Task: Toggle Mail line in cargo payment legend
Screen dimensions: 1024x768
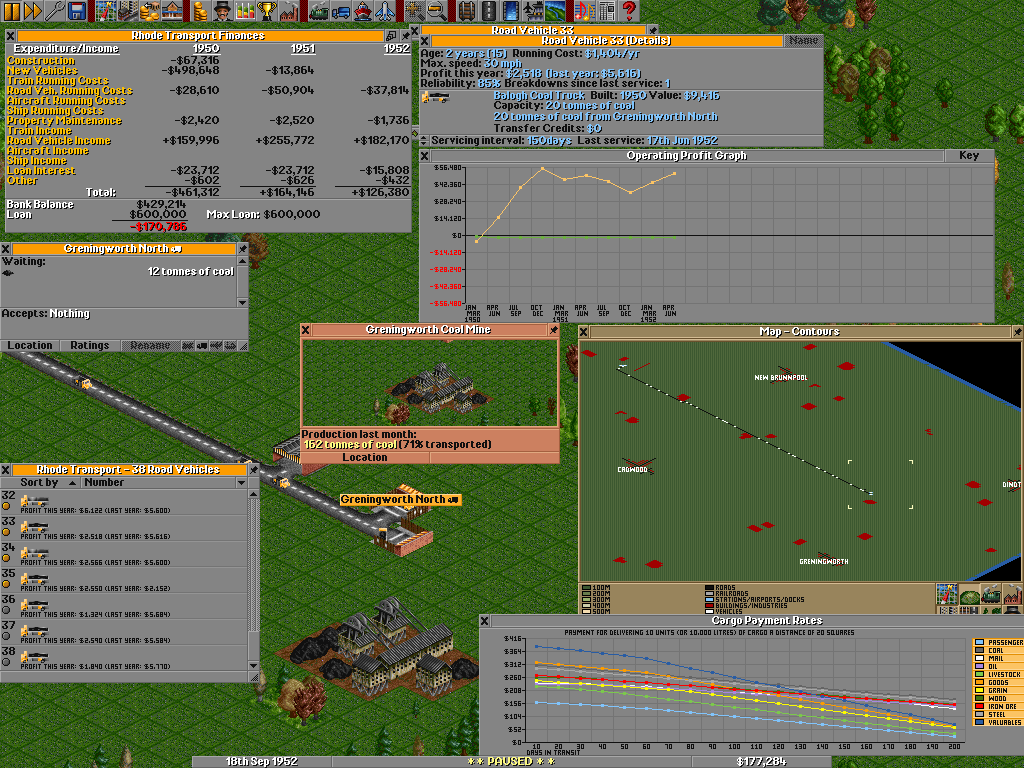Action: click(998, 658)
